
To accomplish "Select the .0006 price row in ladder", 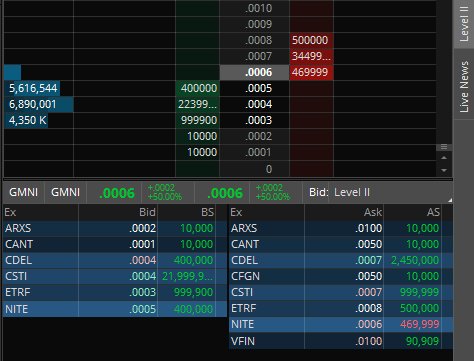I will point(254,72).
